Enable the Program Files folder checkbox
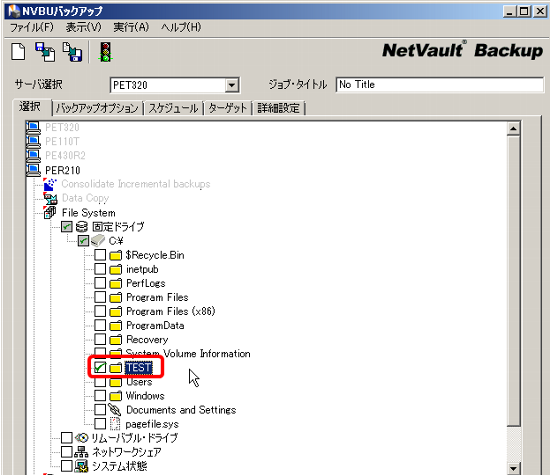Viewport: 550px width, 475px height. pos(100,297)
